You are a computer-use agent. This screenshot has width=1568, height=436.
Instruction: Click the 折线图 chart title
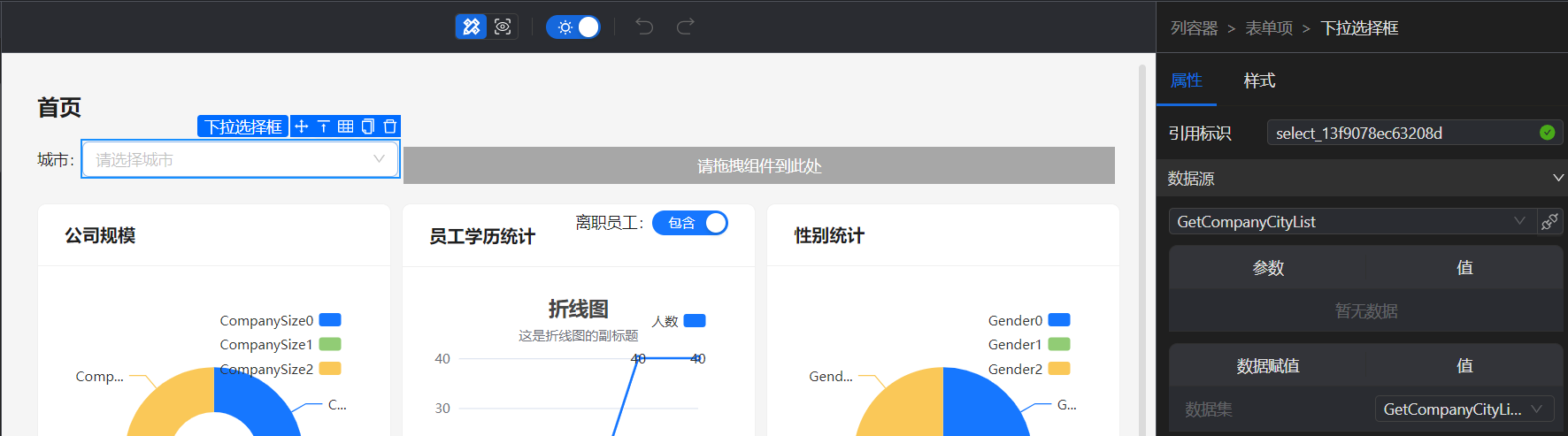coord(578,309)
